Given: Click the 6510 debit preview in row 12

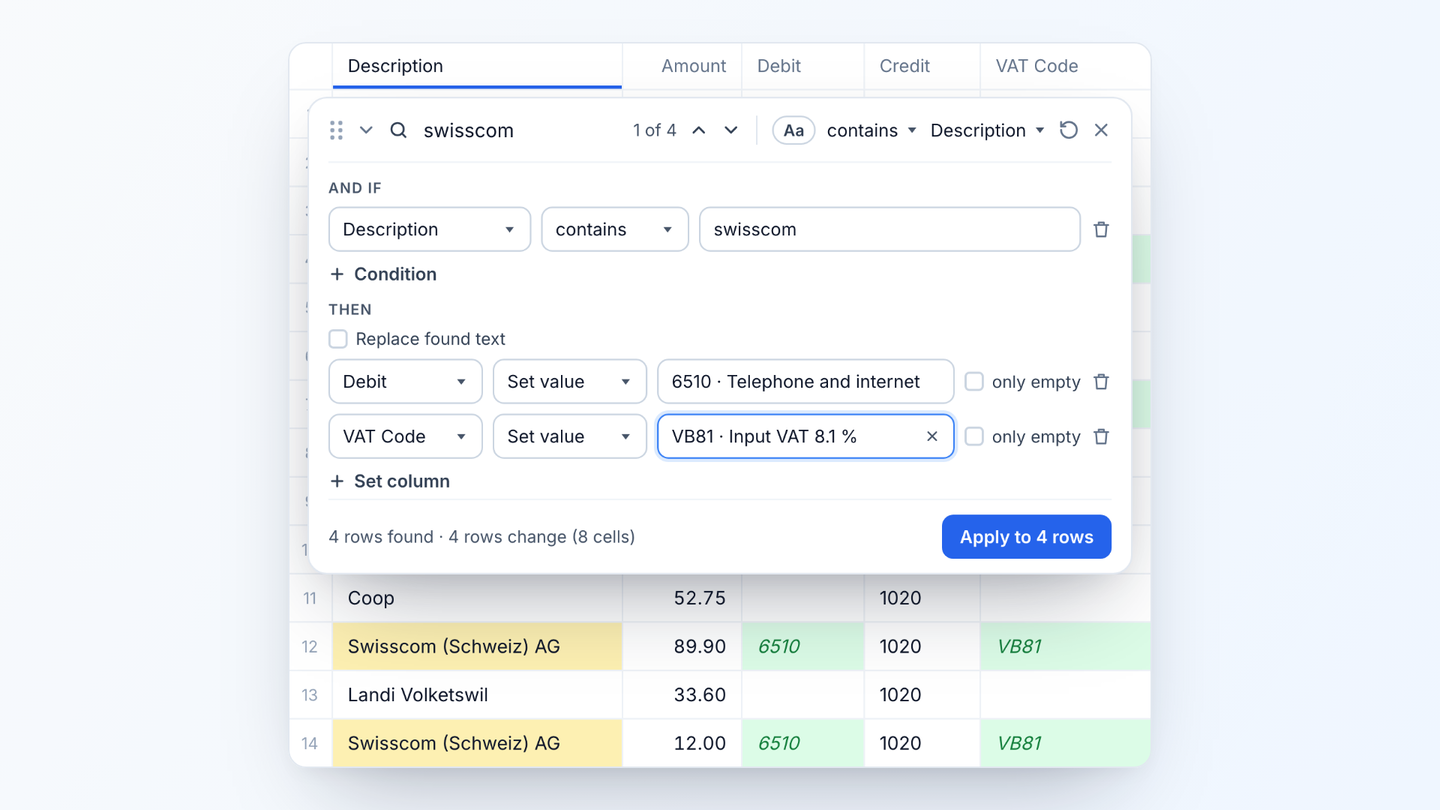Looking at the screenshot, I should (x=803, y=646).
